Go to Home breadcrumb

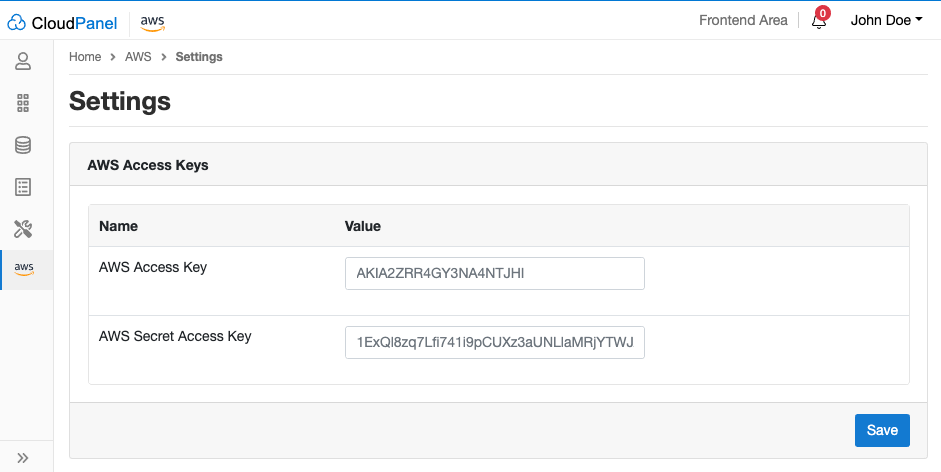click(85, 56)
